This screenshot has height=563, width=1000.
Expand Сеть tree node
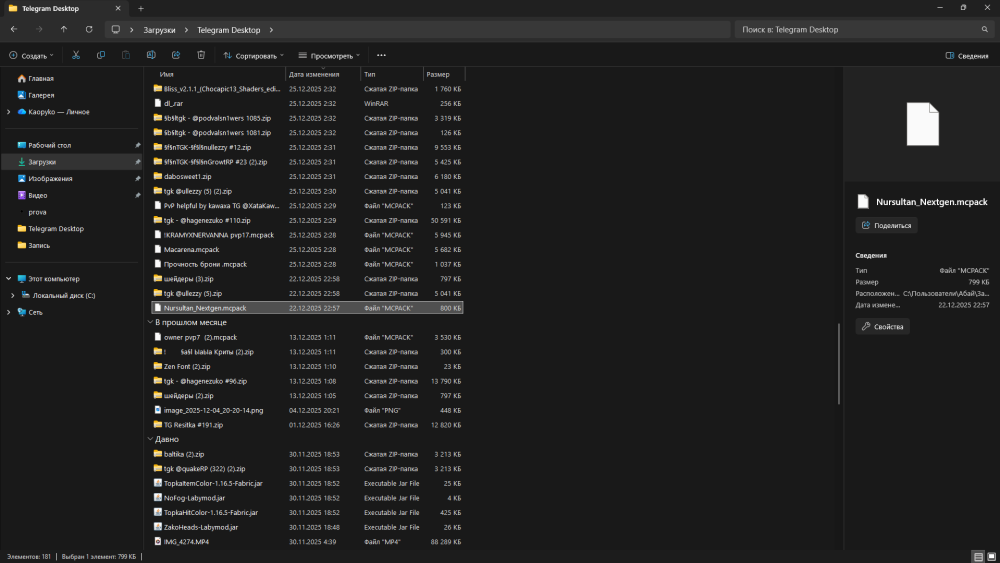(x=8, y=312)
